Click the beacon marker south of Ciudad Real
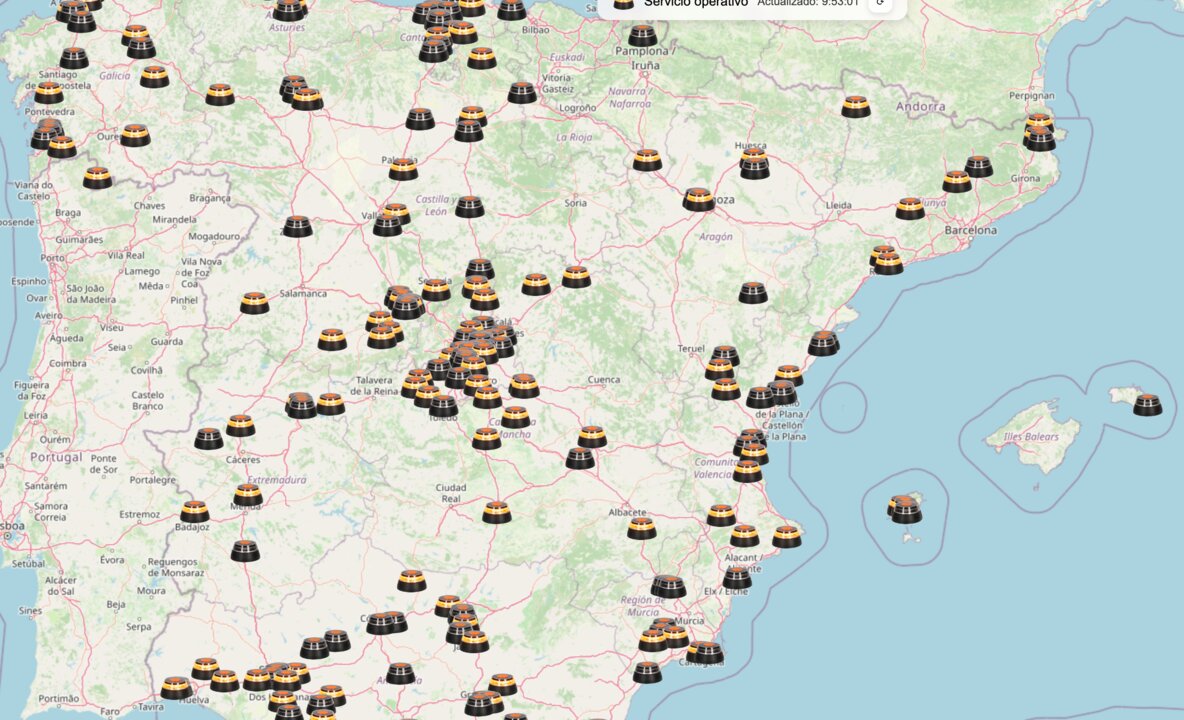1184x720 pixels. (497, 512)
